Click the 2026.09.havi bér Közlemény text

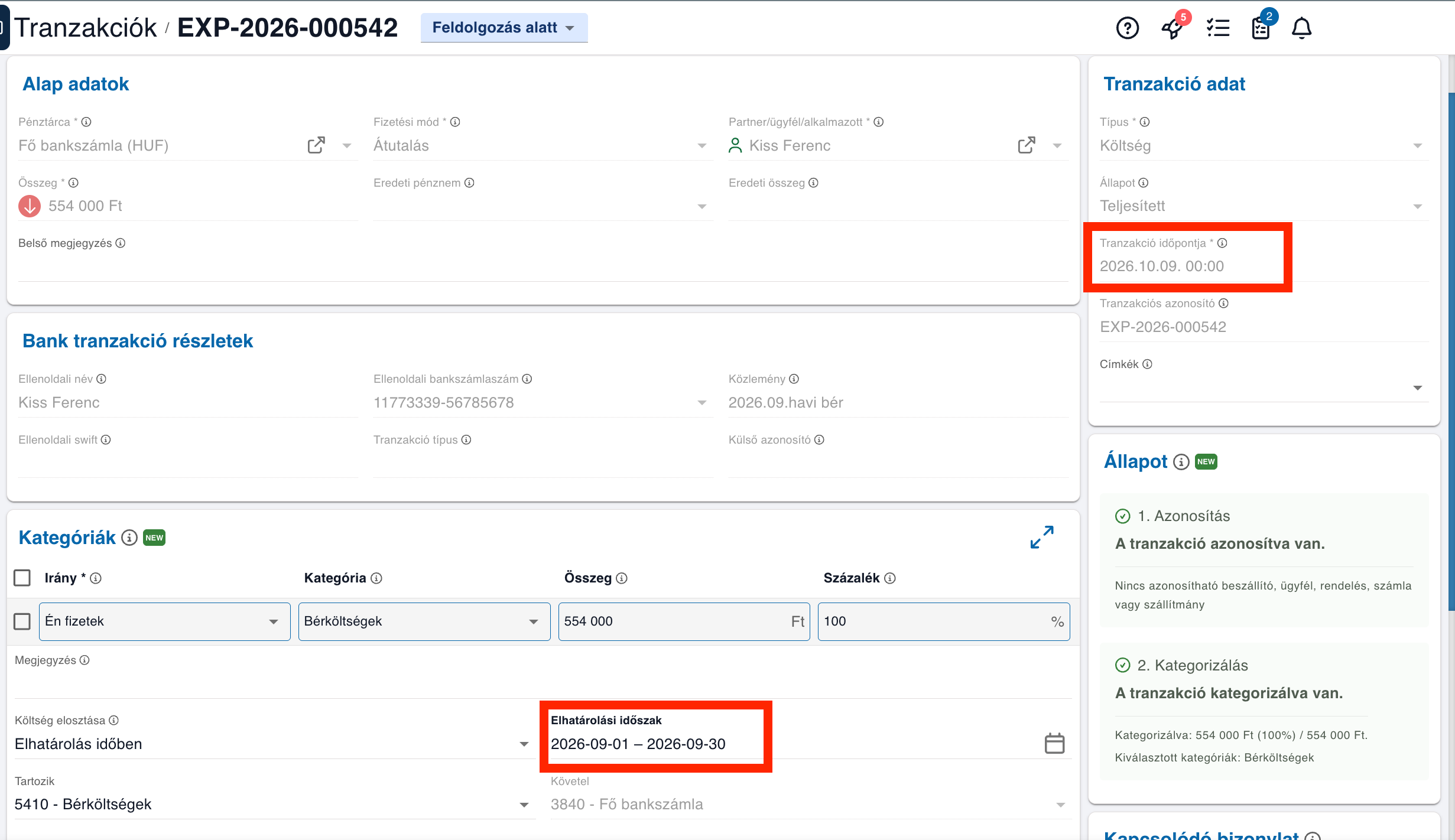click(x=785, y=403)
